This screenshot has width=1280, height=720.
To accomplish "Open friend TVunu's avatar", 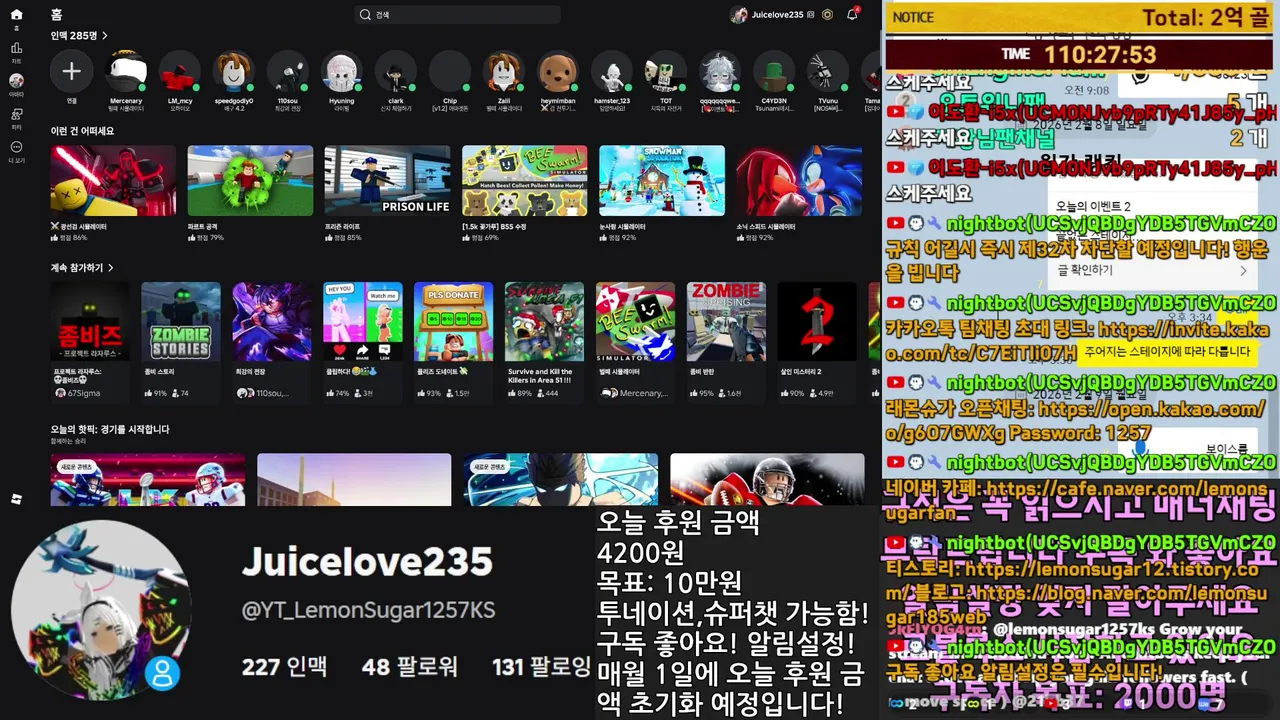I will pos(828,72).
